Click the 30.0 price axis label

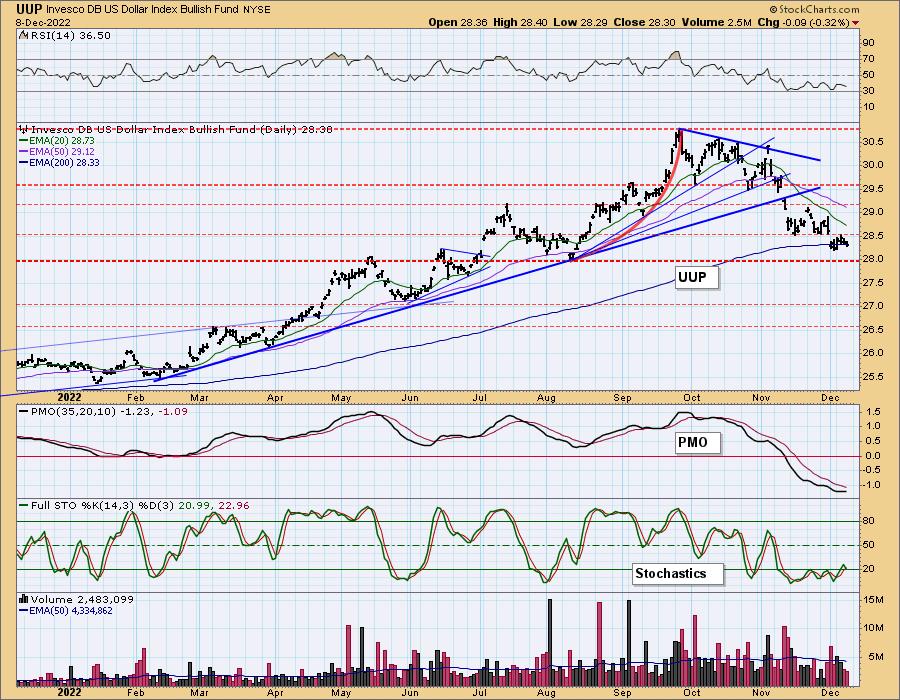871,165
